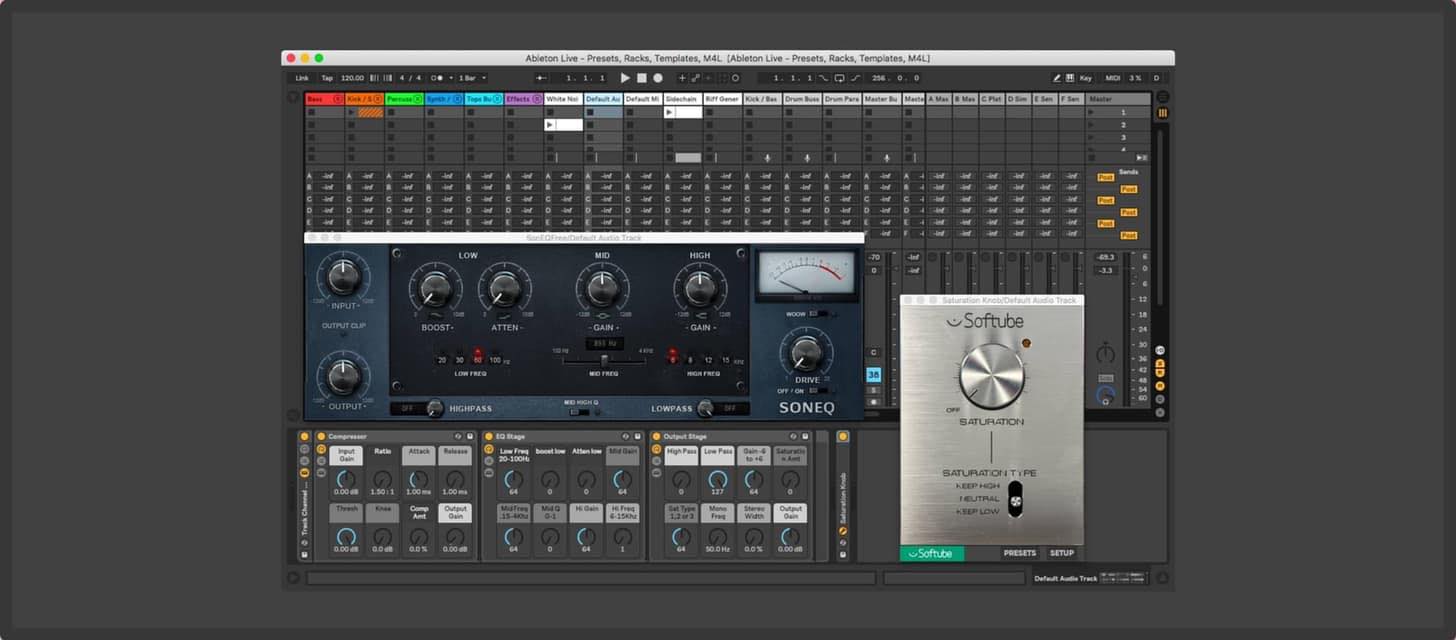The height and width of the screenshot is (640, 1456).
Task: Click the highlighted 38 track number button
Action: pyautogui.click(x=873, y=375)
